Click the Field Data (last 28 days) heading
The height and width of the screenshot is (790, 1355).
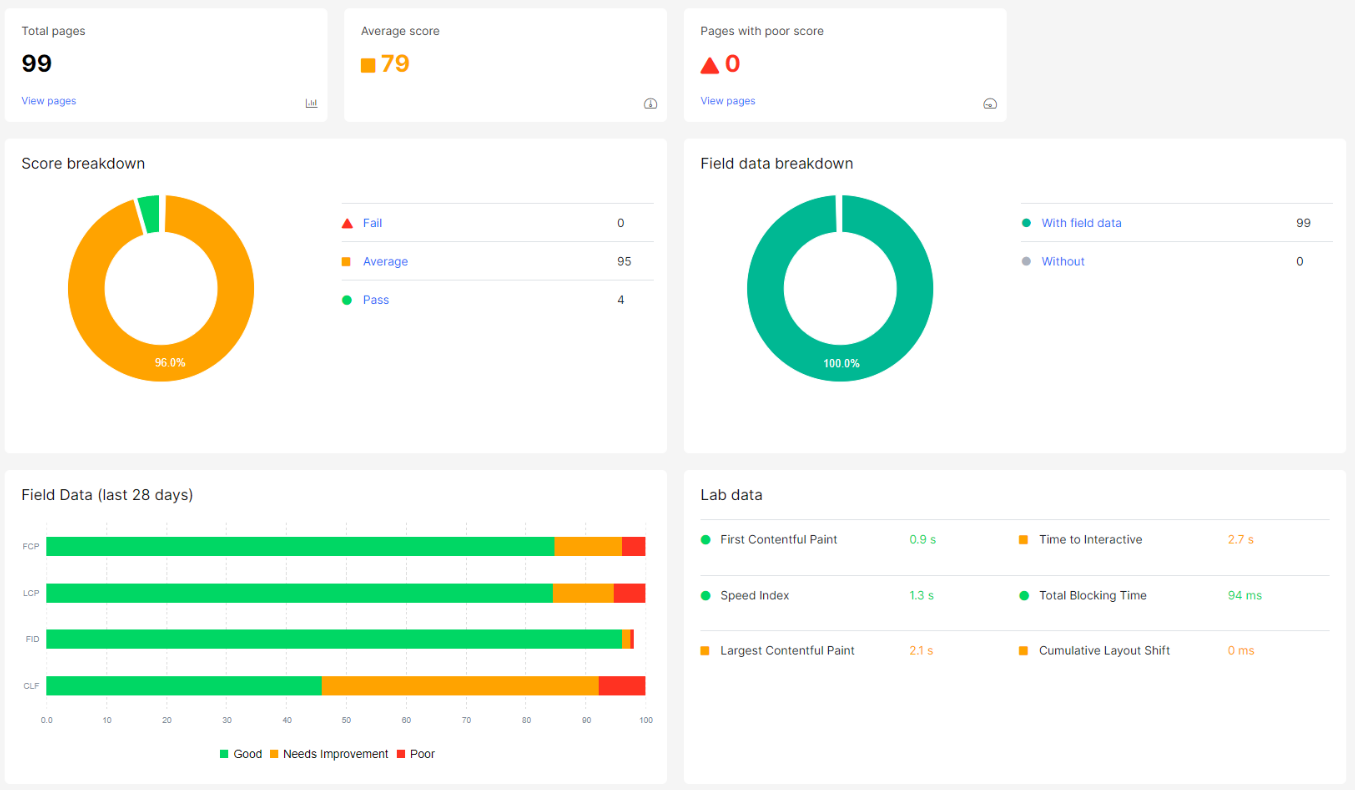[x=107, y=495]
